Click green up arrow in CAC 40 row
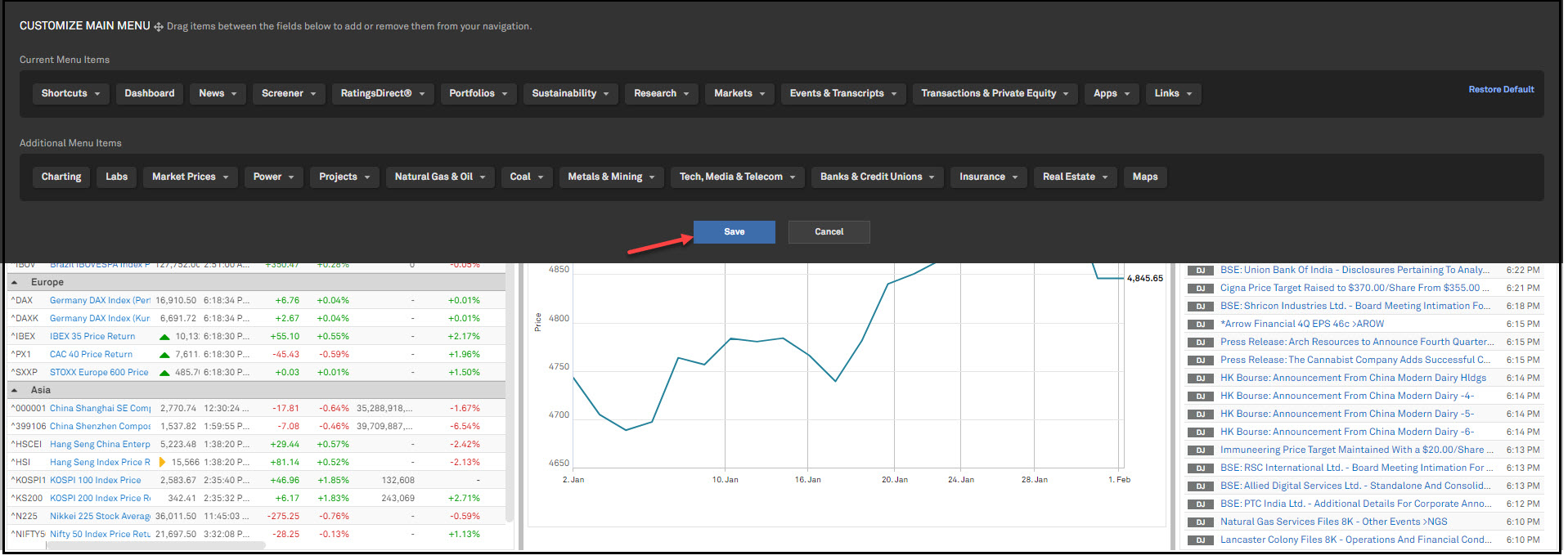The width and height of the screenshot is (1568, 560). (164, 355)
